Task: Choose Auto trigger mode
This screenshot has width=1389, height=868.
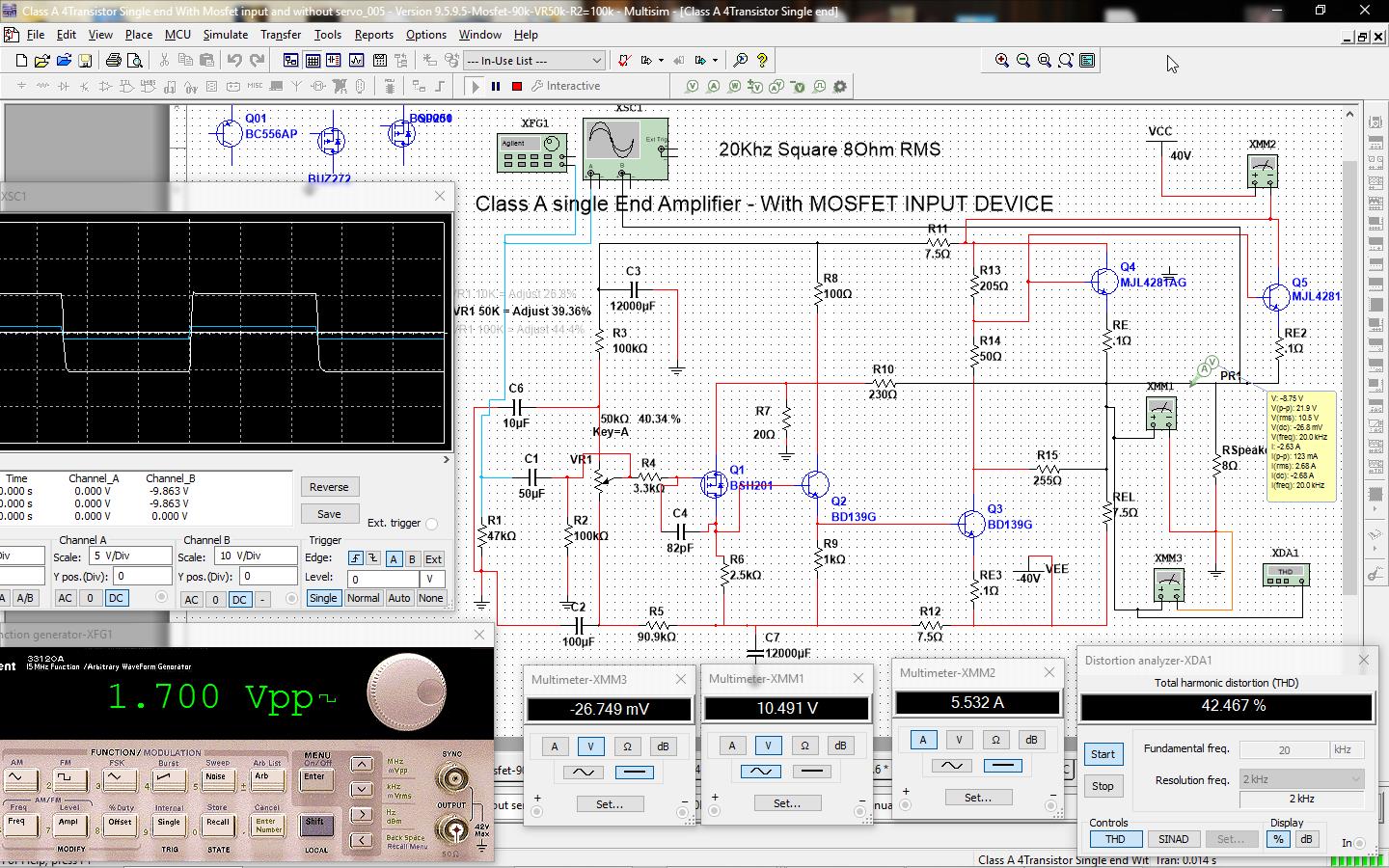Action: (399, 598)
